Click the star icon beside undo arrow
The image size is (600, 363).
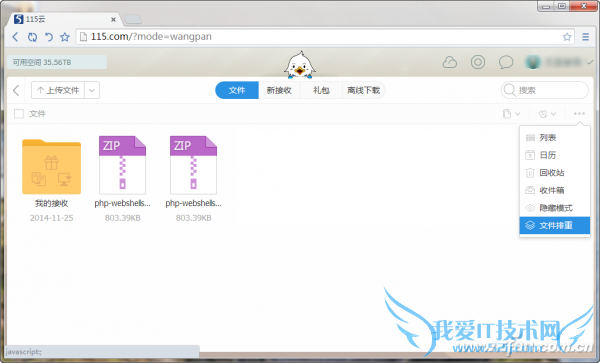pos(65,37)
